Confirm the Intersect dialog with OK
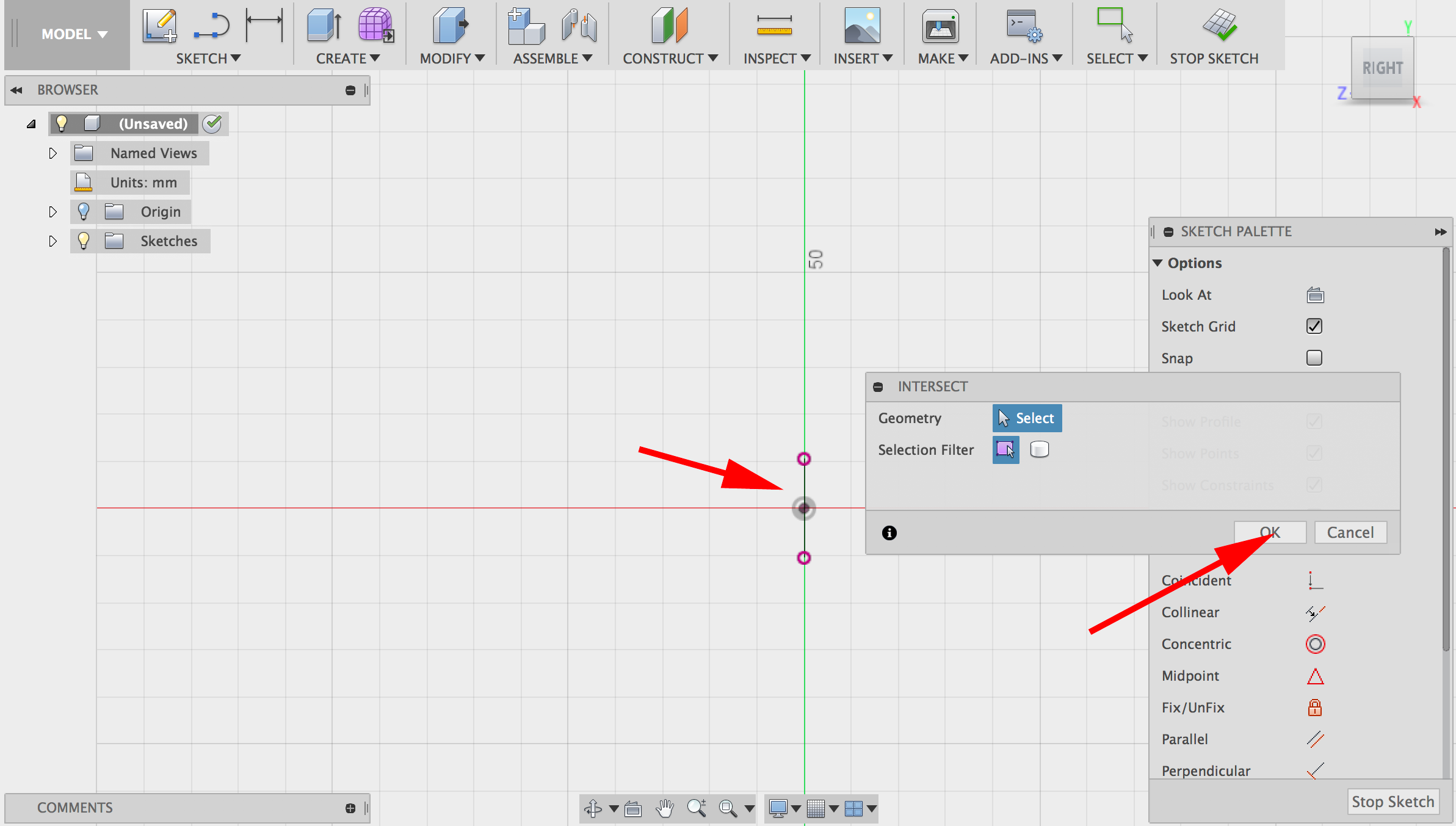Image resolution: width=1456 pixels, height=826 pixels. [1270, 532]
